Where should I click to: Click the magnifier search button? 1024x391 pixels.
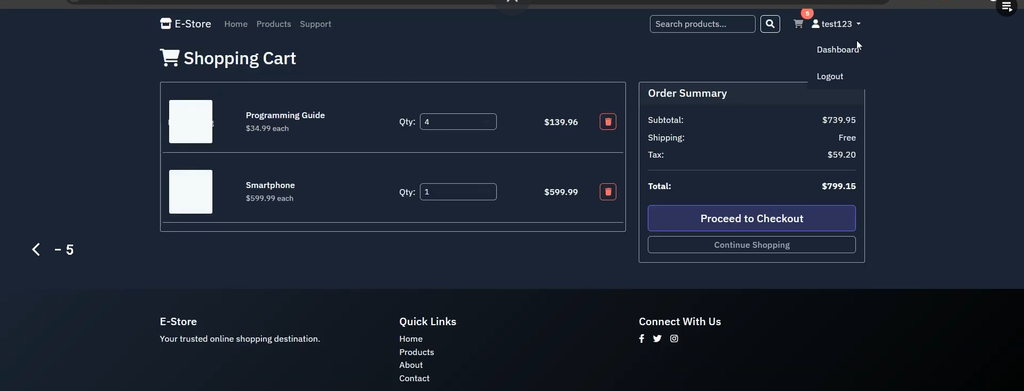point(770,24)
